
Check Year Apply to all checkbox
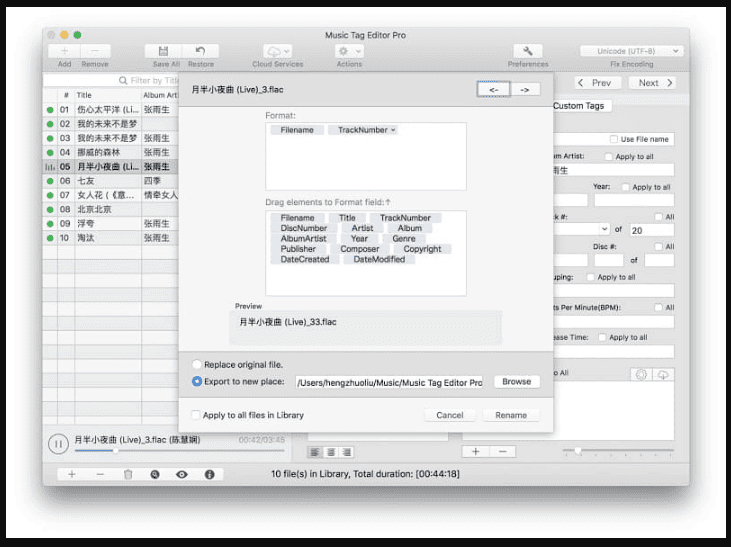point(625,187)
